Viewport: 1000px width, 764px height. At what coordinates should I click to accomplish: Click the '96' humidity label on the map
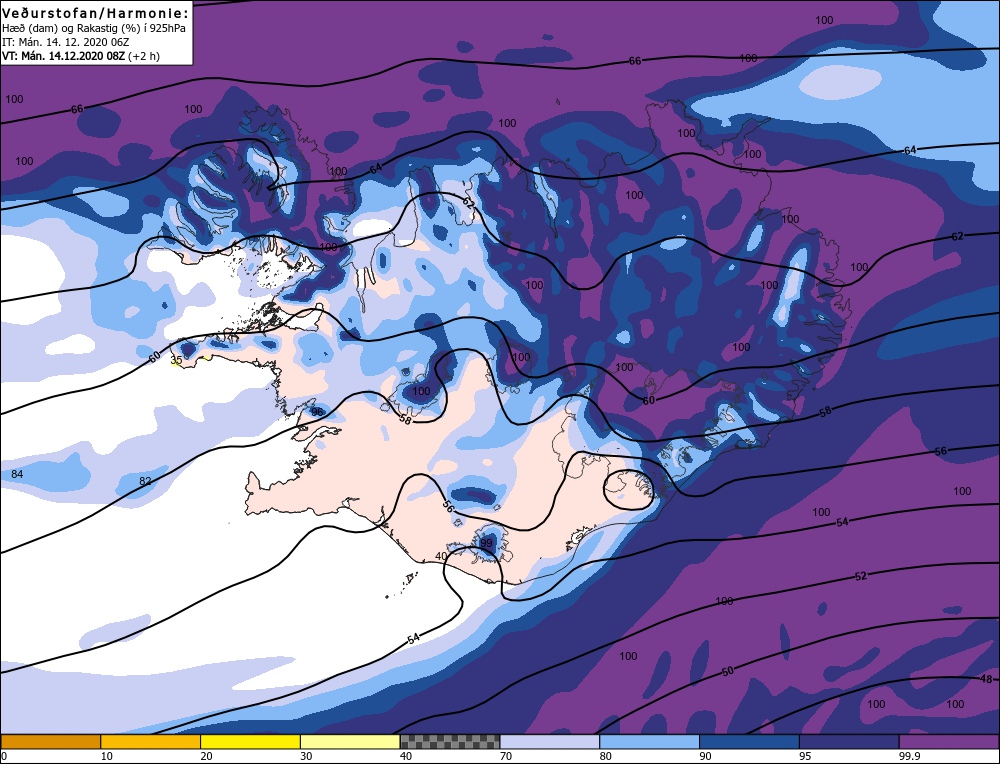tap(317, 412)
